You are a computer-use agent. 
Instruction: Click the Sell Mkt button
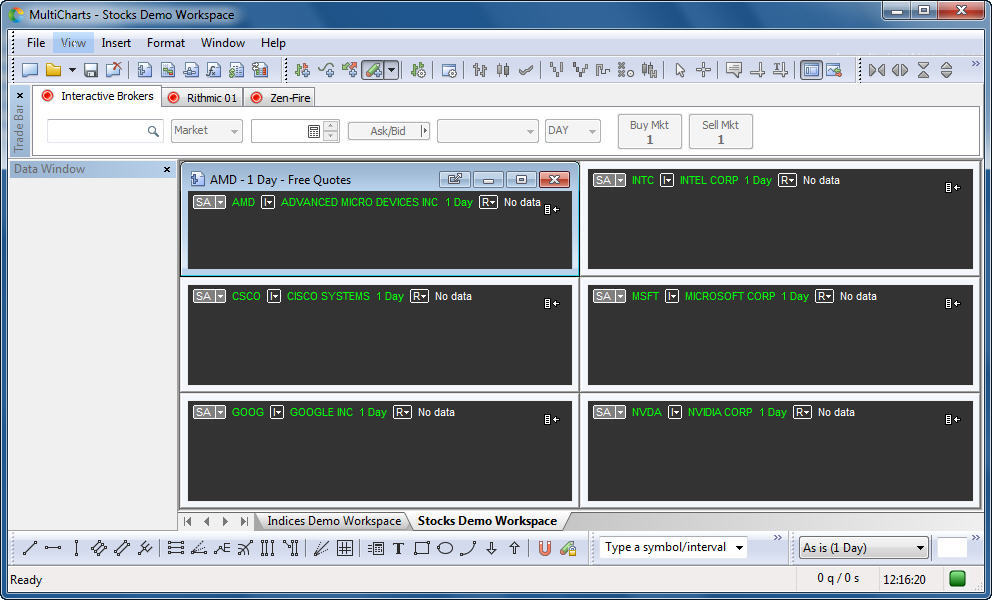(x=720, y=132)
